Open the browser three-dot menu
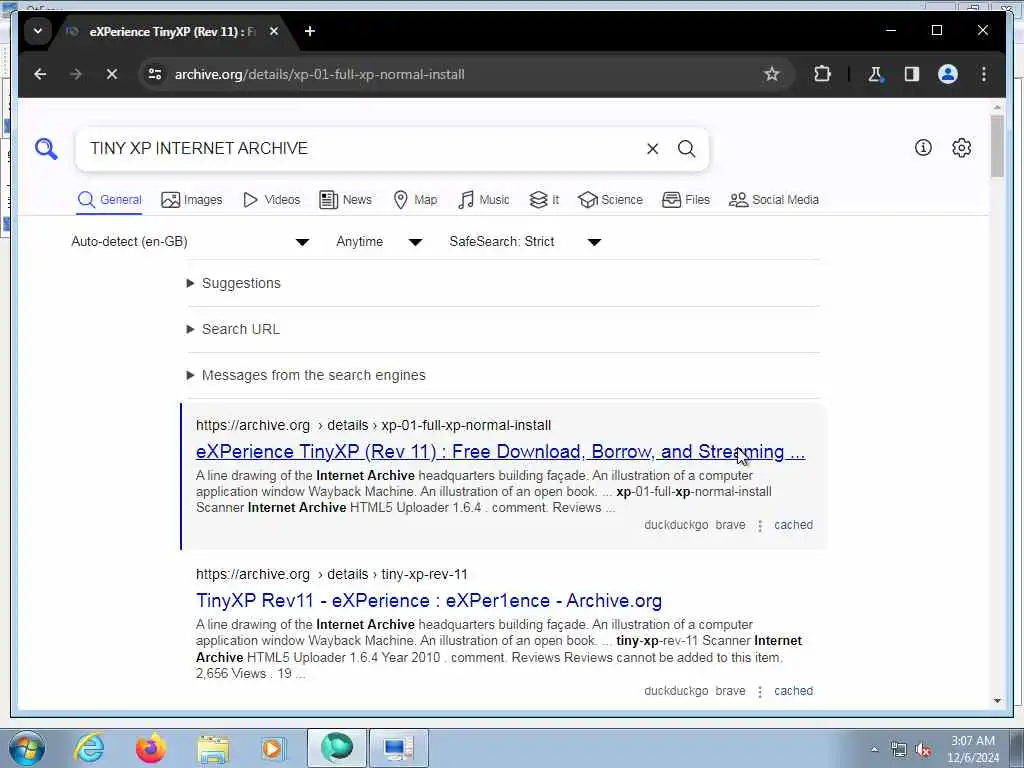Viewport: 1024px width, 768px height. 984,74
